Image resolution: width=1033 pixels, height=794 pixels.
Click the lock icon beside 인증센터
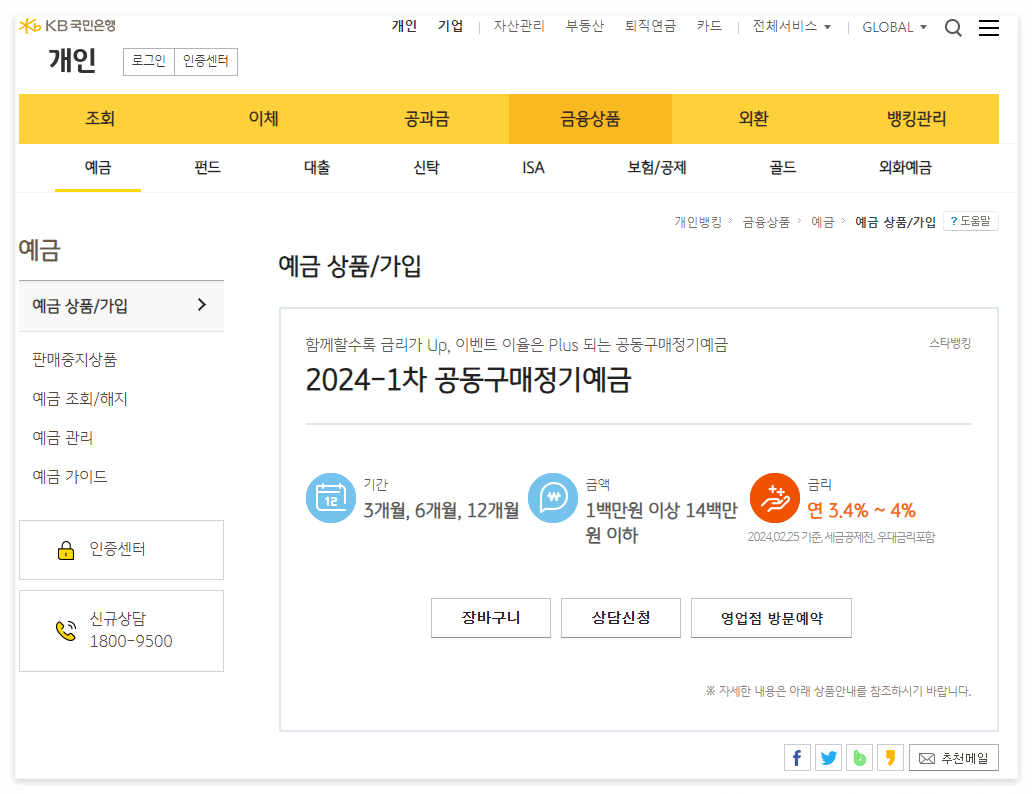pos(66,550)
